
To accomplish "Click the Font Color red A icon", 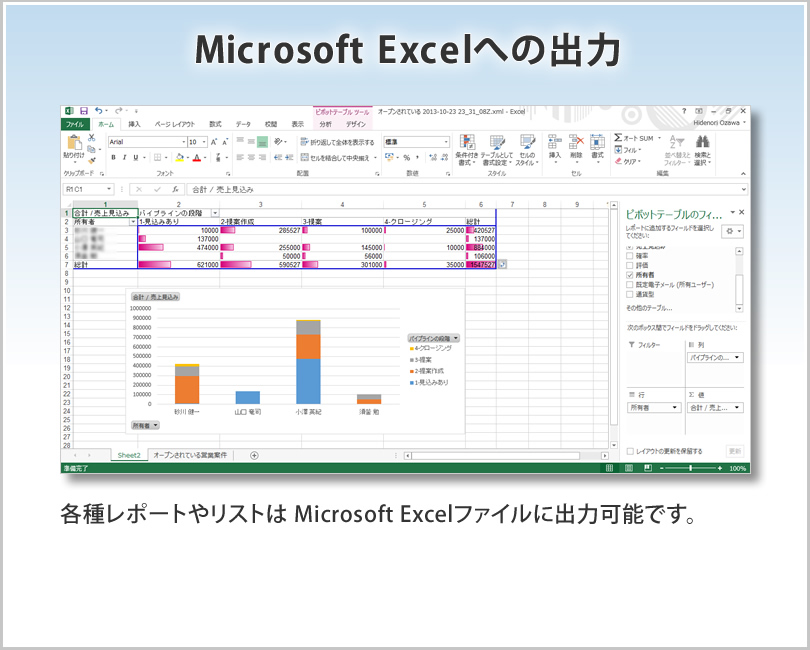I will click(x=196, y=158).
